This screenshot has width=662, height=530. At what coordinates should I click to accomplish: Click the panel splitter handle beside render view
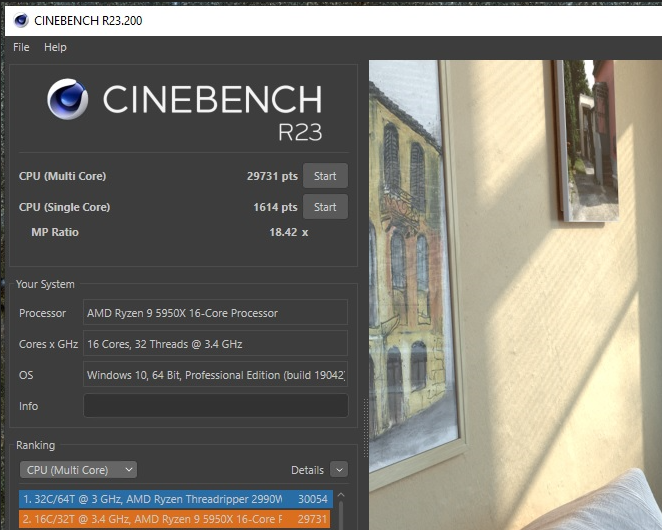pos(366,428)
